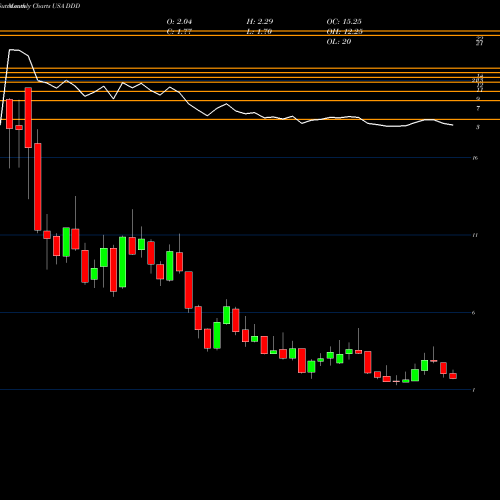
Task: Select the tallest red candlestick body
Action: [38, 187]
